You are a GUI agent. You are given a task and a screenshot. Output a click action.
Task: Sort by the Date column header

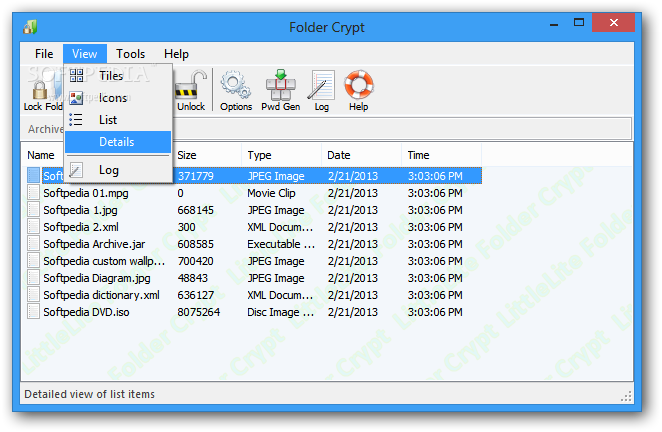tap(361, 155)
